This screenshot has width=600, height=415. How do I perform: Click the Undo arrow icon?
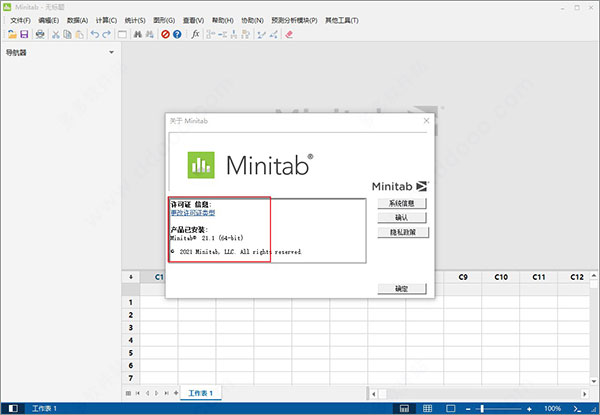tap(95, 34)
